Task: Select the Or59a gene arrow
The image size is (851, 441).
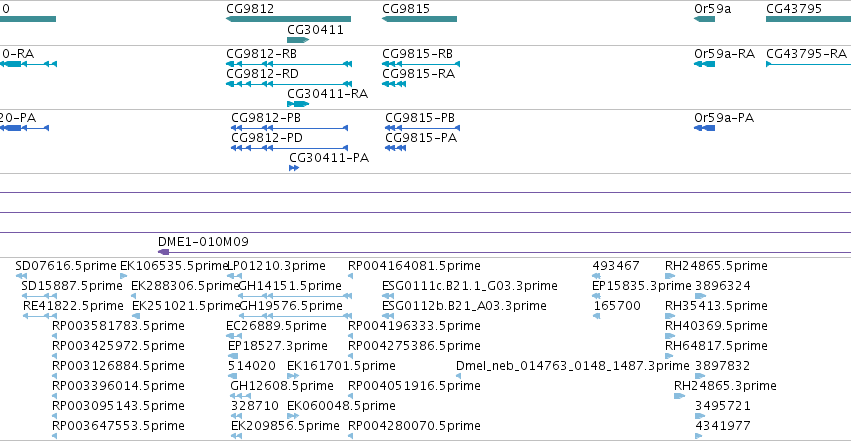Action: pyautogui.click(x=704, y=19)
